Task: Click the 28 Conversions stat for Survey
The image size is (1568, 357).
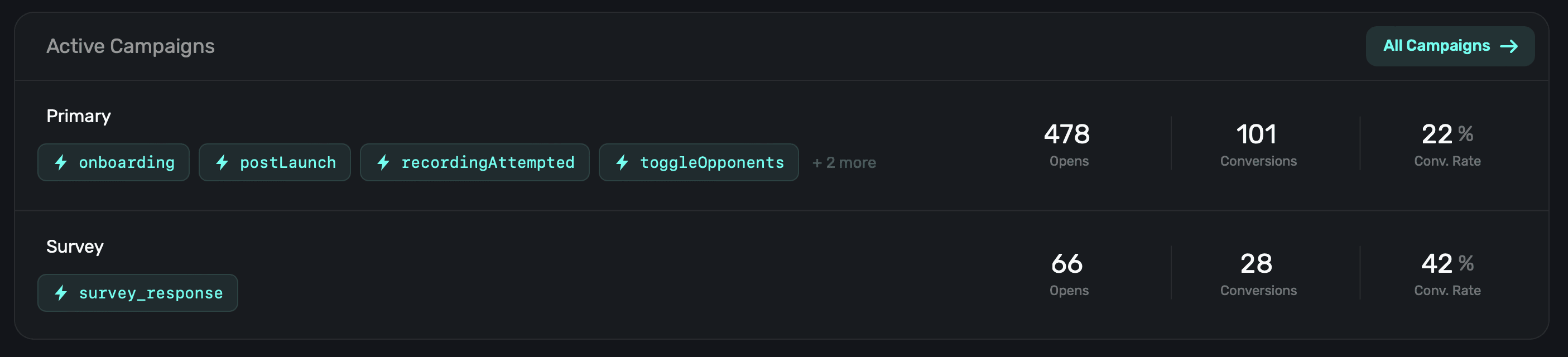Action: point(1258,273)
